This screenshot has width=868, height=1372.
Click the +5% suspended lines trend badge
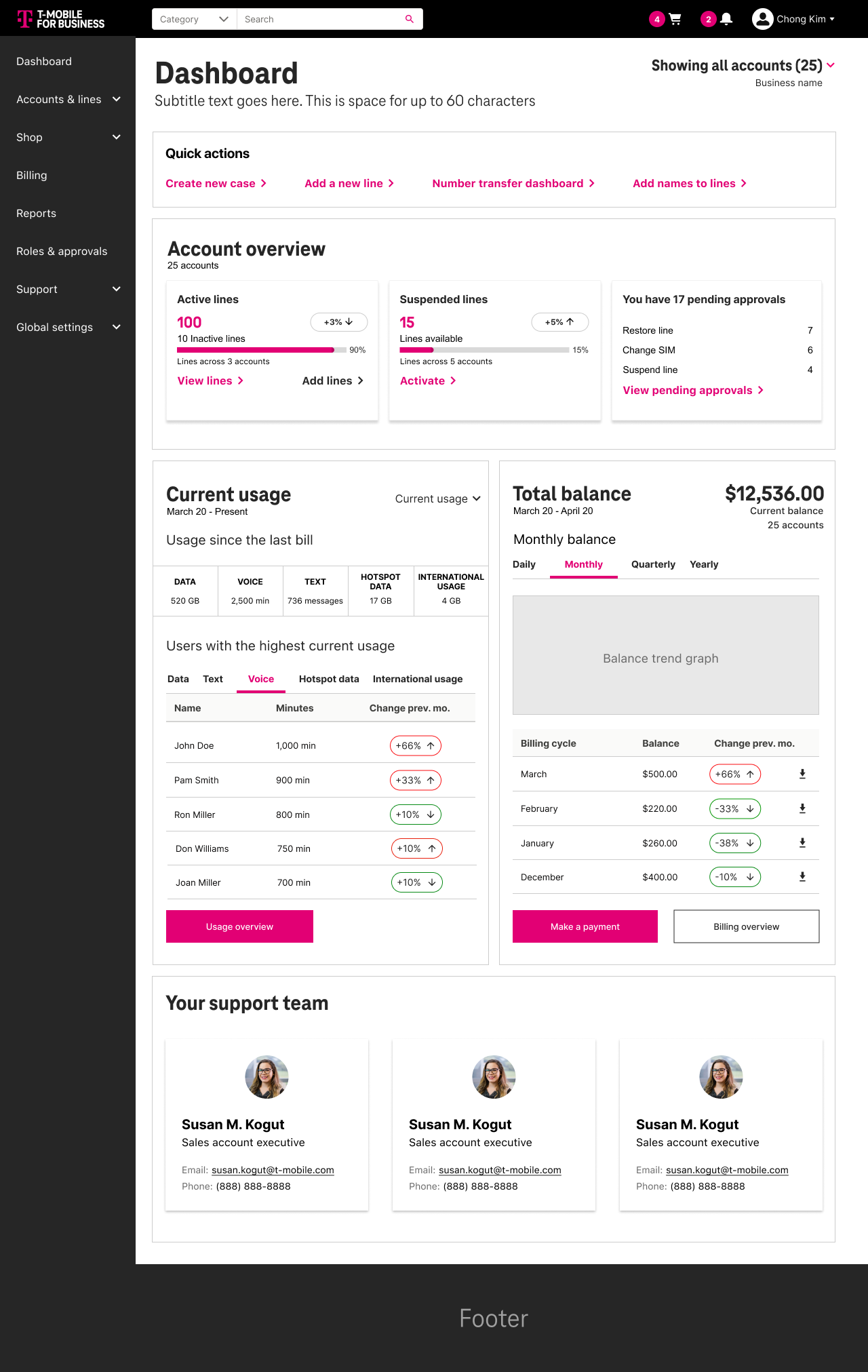click(x=560, y=322)
